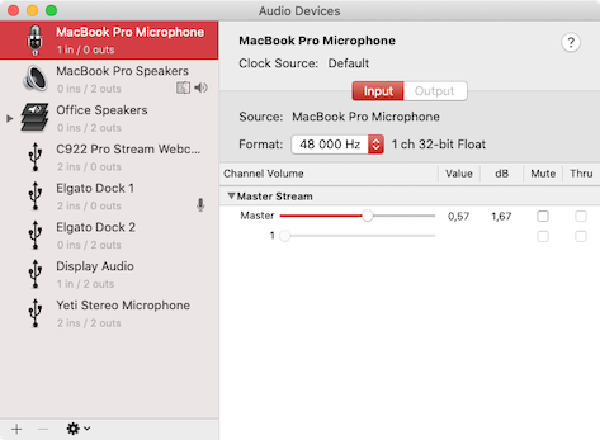The height and width of the screenshot is (440, 600).
Task: Close the Audio Devices window
Action: click(x=13, y=10)
